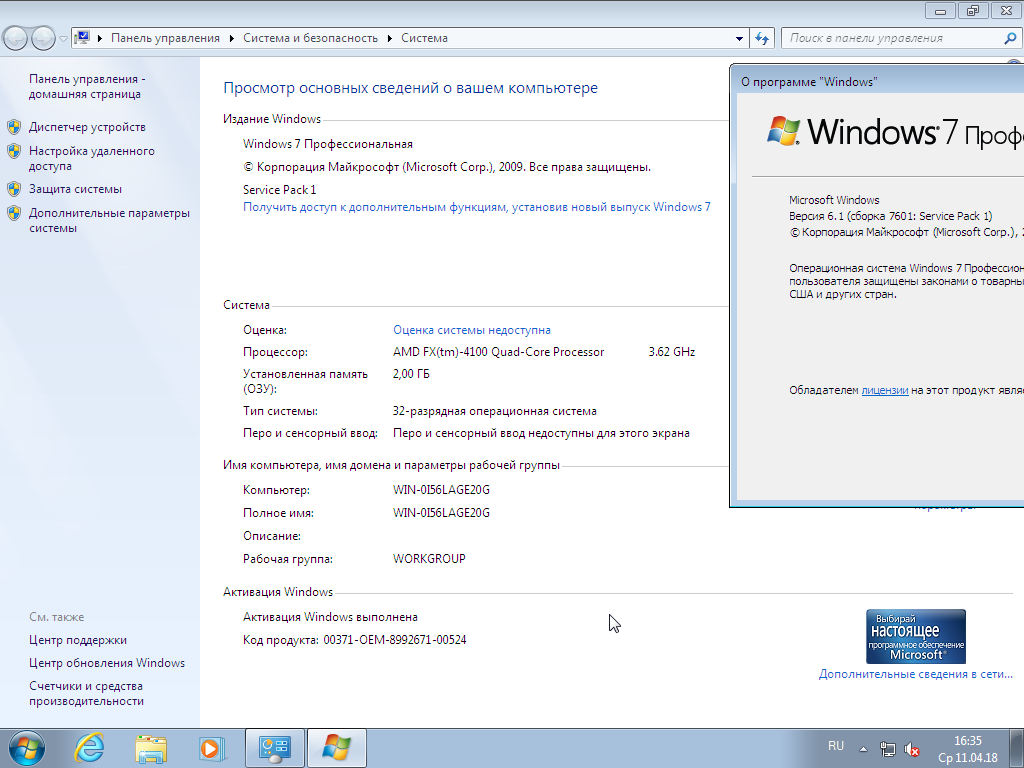Open the recent pages dropdown beside navigation arrows
Screen dimensions: 1024x768
click(63, 39)
